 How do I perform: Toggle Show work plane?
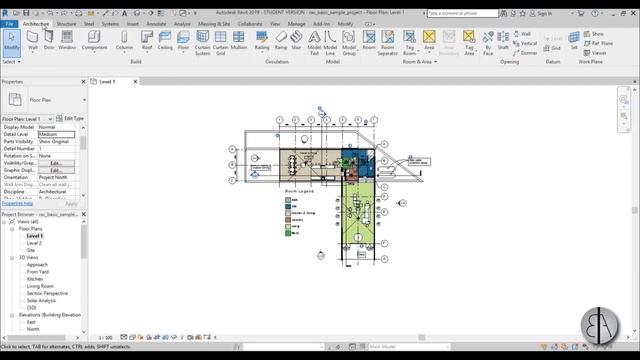coord(594,34)
